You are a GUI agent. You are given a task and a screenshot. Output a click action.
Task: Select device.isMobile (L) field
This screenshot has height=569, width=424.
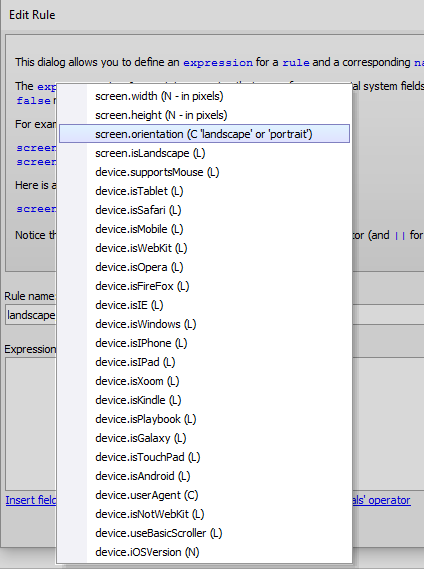(x=204, y=229)
